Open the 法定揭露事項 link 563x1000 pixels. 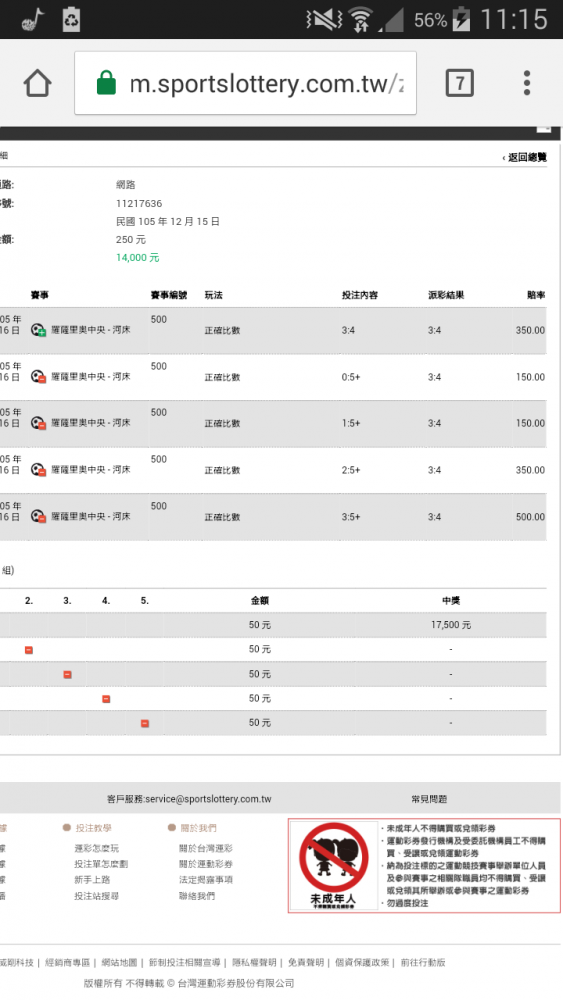pyautogui.click(x=206, y=879)
